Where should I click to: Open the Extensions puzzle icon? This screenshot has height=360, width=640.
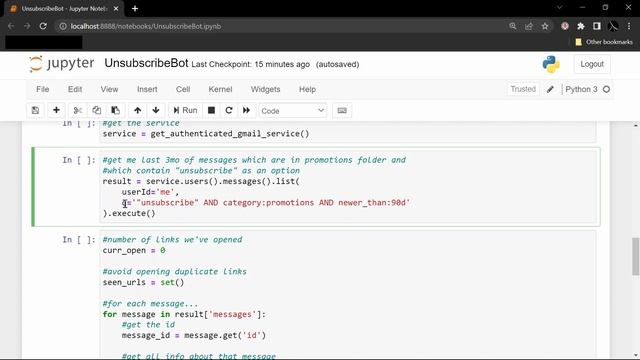click(581, 26)
